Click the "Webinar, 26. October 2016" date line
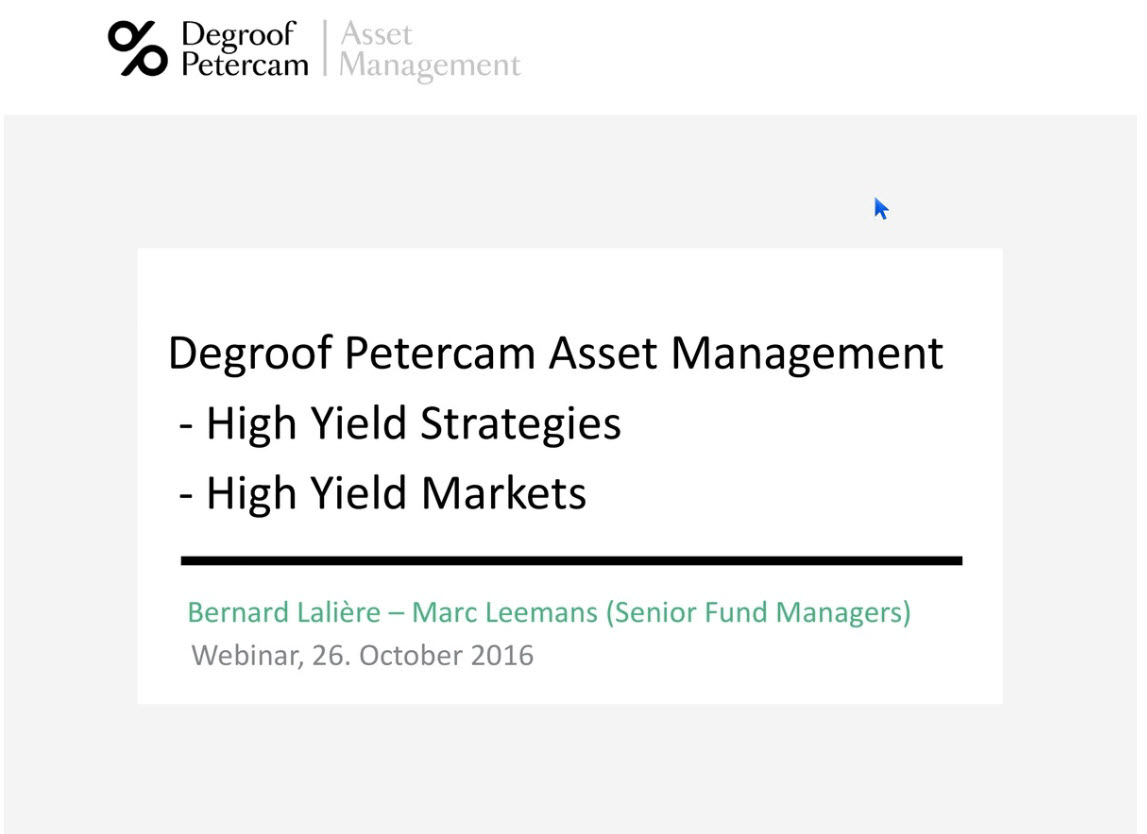1147x834 pixels. (362, 656)
